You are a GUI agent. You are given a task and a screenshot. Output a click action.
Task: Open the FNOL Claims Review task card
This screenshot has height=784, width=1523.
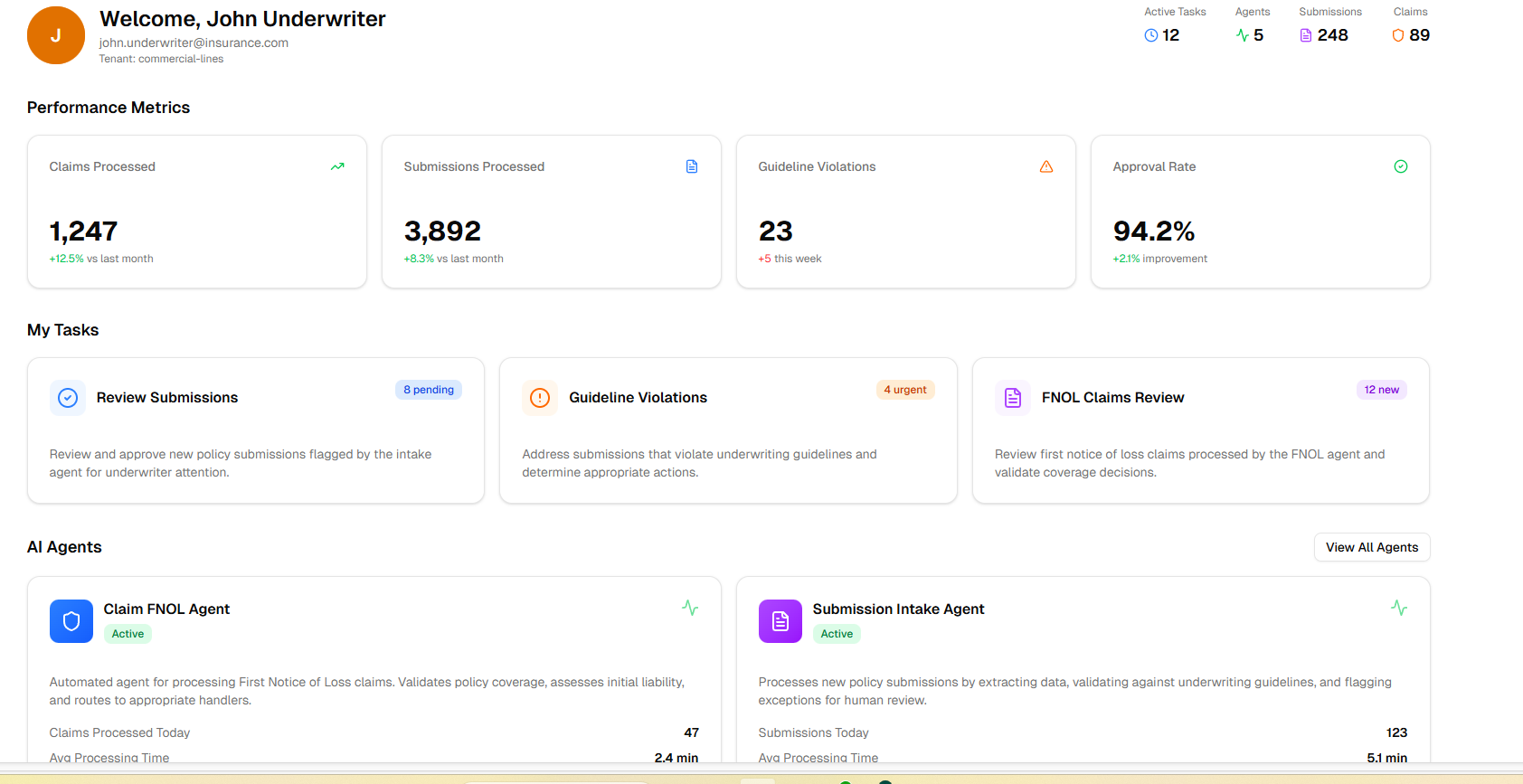1200,430
